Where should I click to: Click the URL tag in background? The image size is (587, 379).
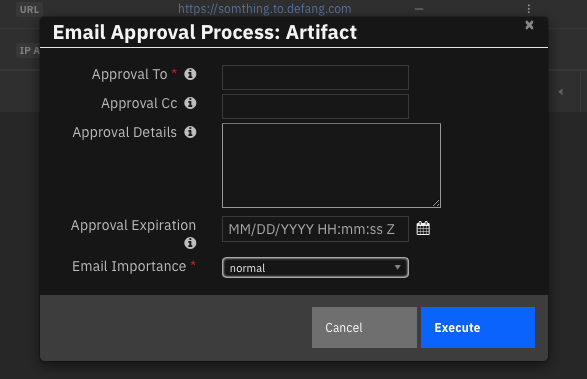pyautogui.click(x=29, y=9)
